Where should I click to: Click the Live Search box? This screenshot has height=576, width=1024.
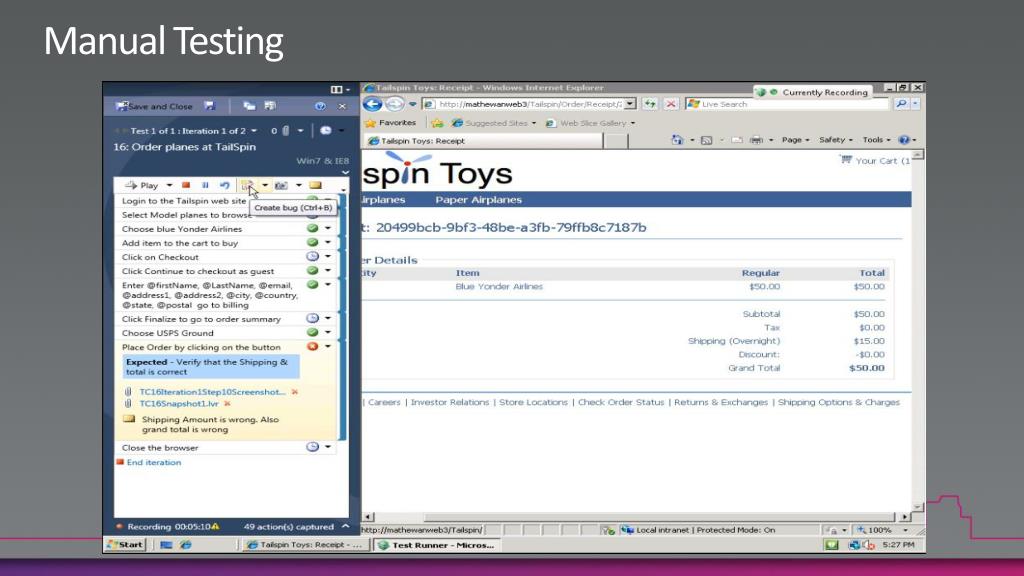787,104
